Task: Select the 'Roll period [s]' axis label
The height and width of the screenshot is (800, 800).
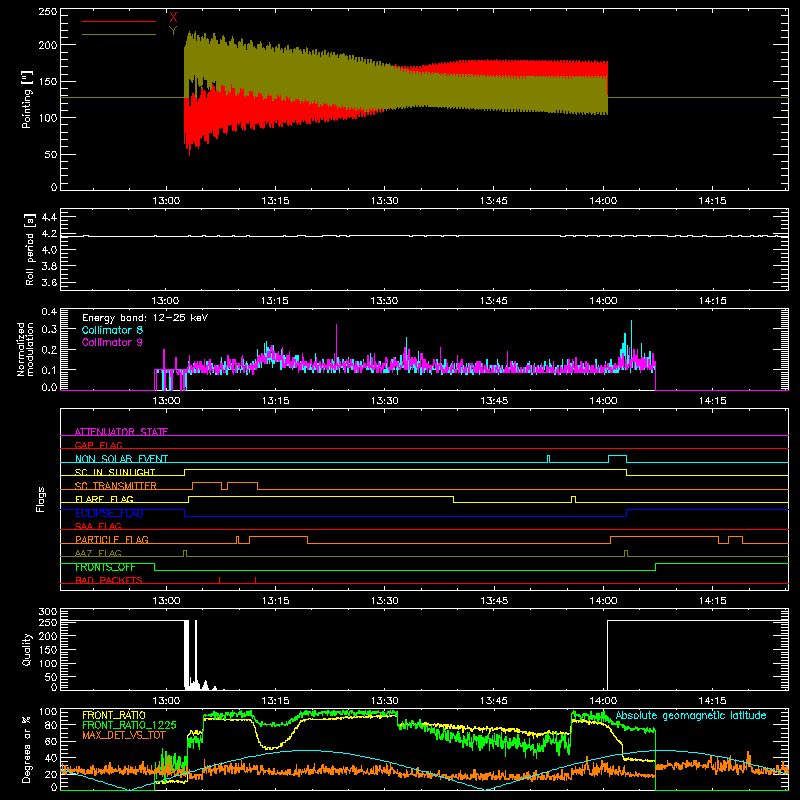Action: click(x=29, y=249)
